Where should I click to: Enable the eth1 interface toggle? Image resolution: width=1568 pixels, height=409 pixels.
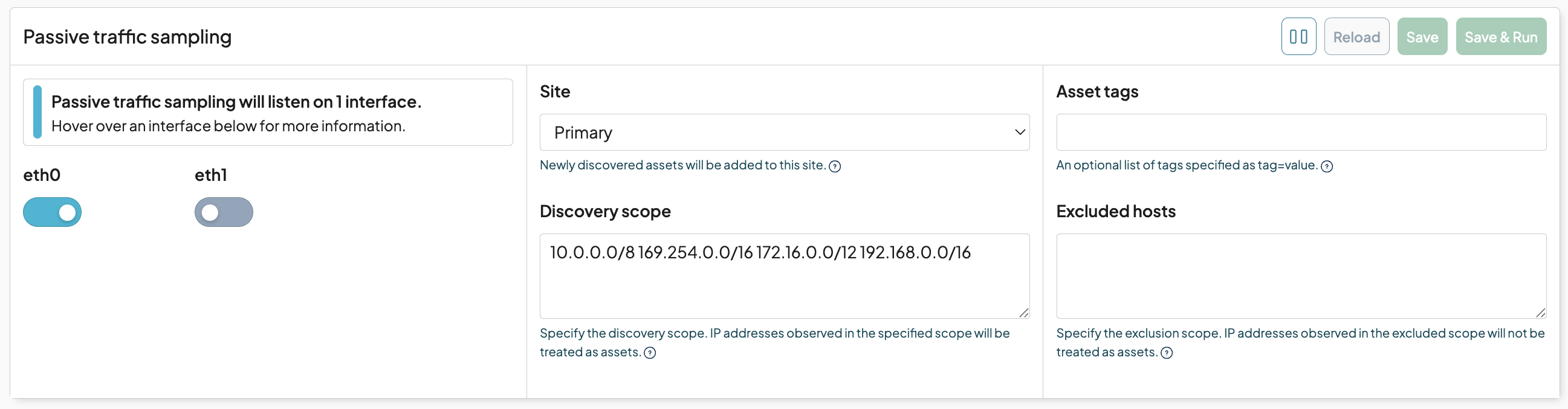tap(224, 212)
